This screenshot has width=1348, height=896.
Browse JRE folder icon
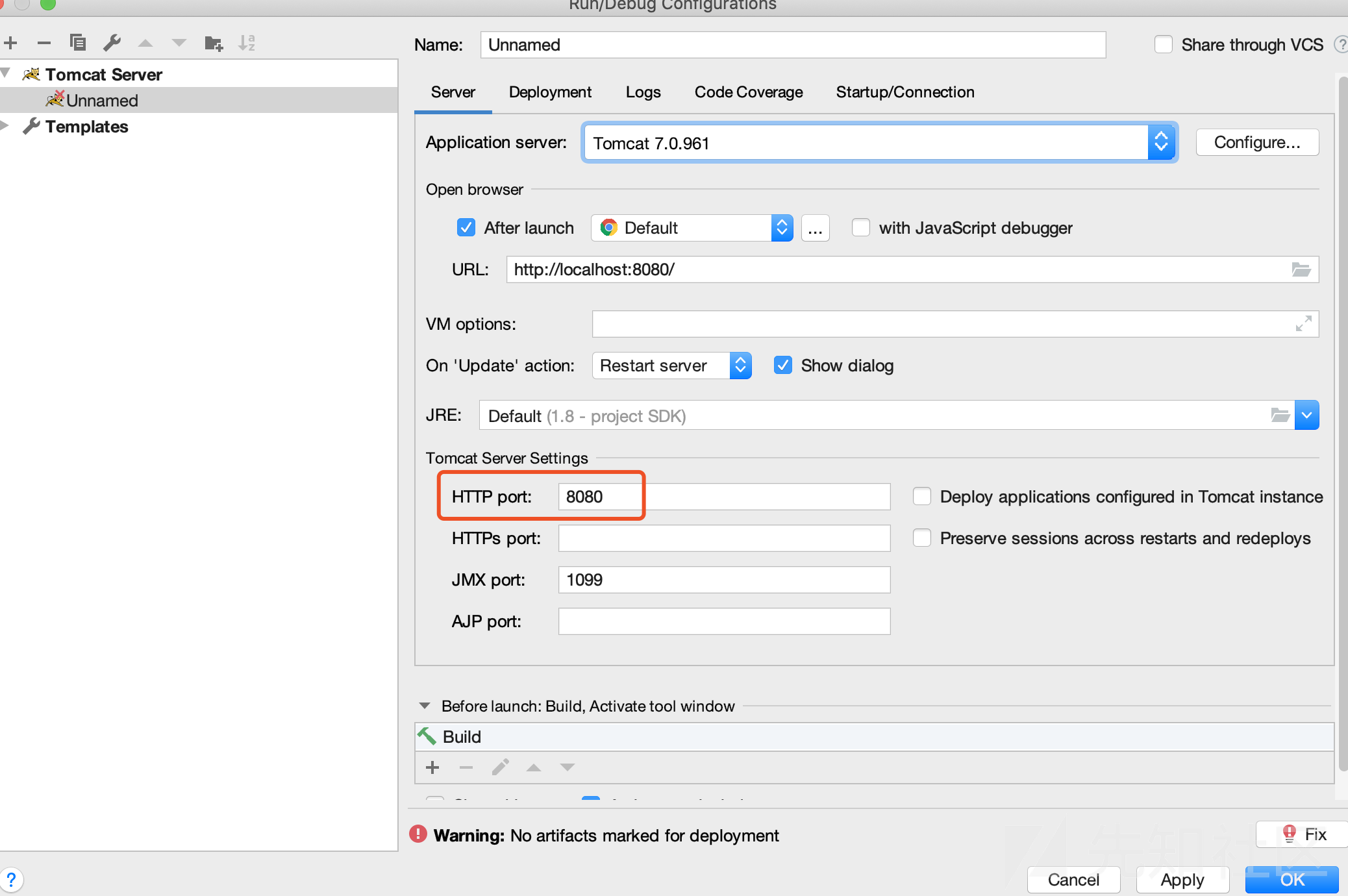click(x=1280, y=415)
